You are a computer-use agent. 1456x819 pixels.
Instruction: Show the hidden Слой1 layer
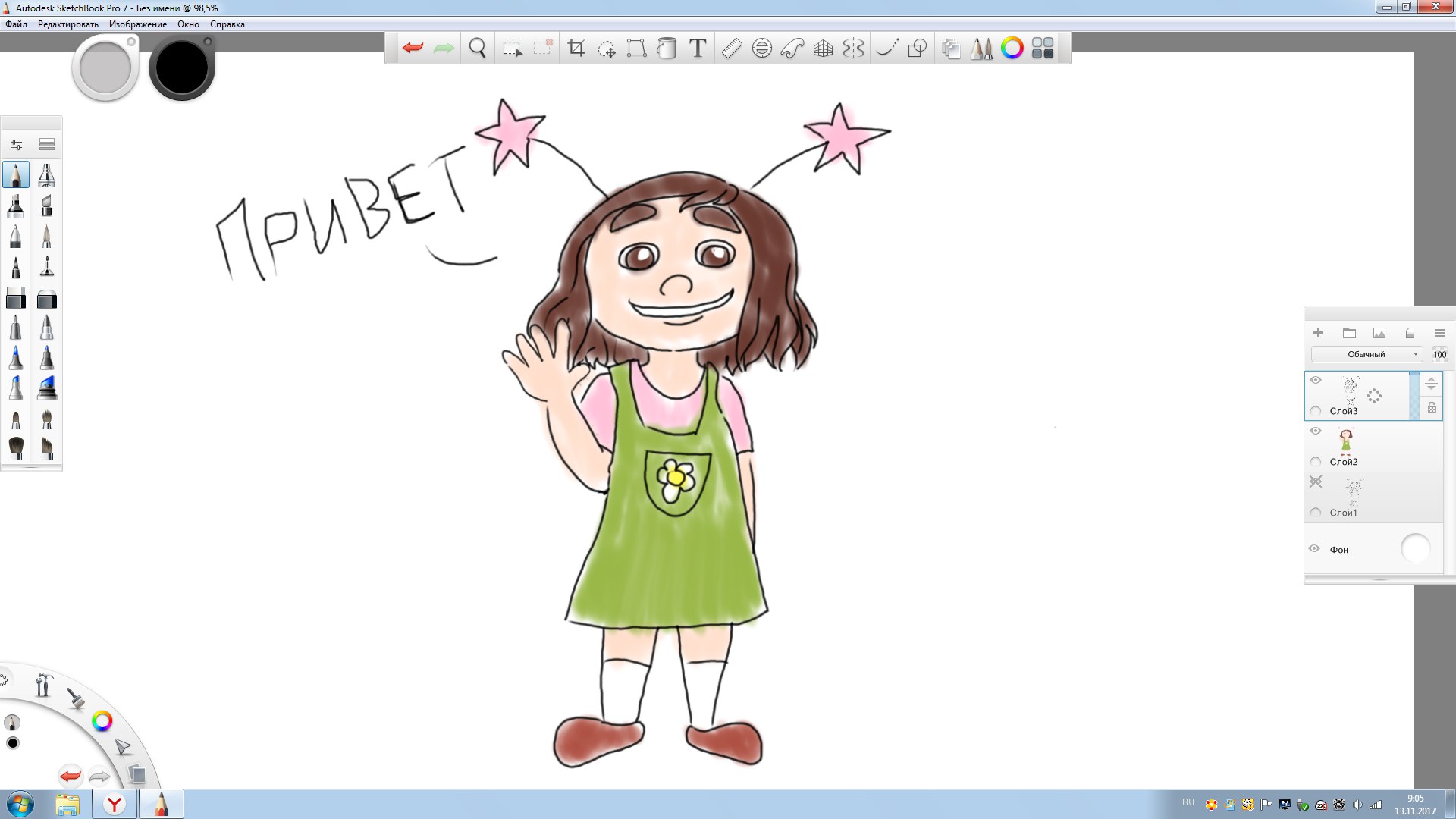(1316, 482)
